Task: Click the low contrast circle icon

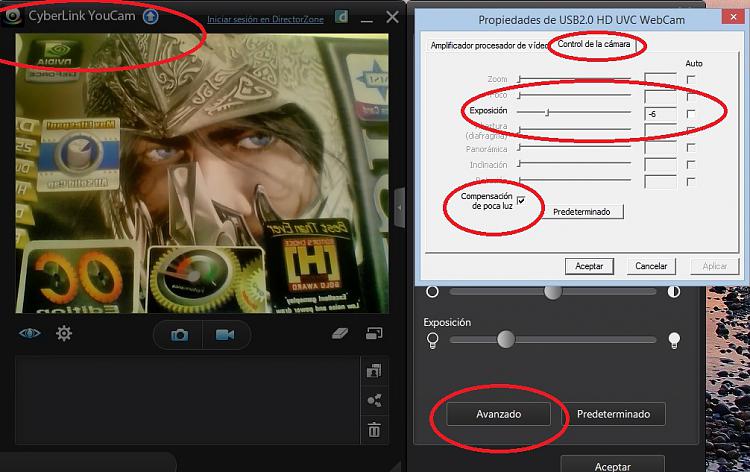Action: point(432,291)
